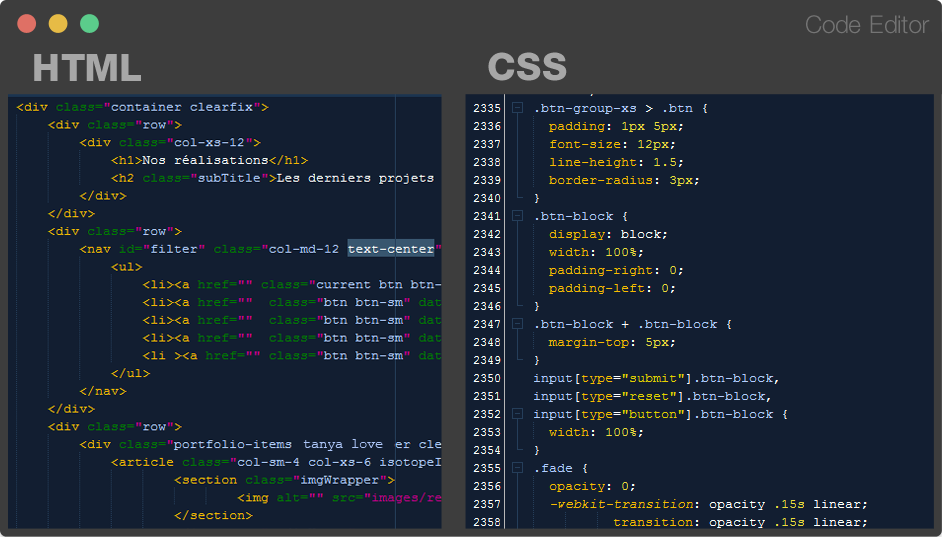The height and width of the screenshot is (537, 942).
Task: Click the "opacity: 0;" declaration
Action: (x=592, y=487)
